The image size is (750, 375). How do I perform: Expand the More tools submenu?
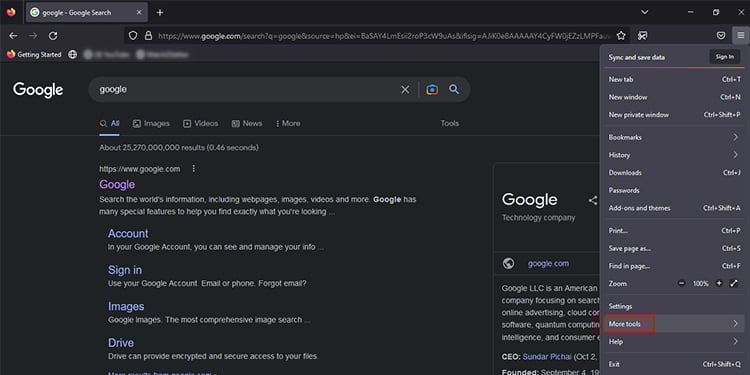pos(674,324)
